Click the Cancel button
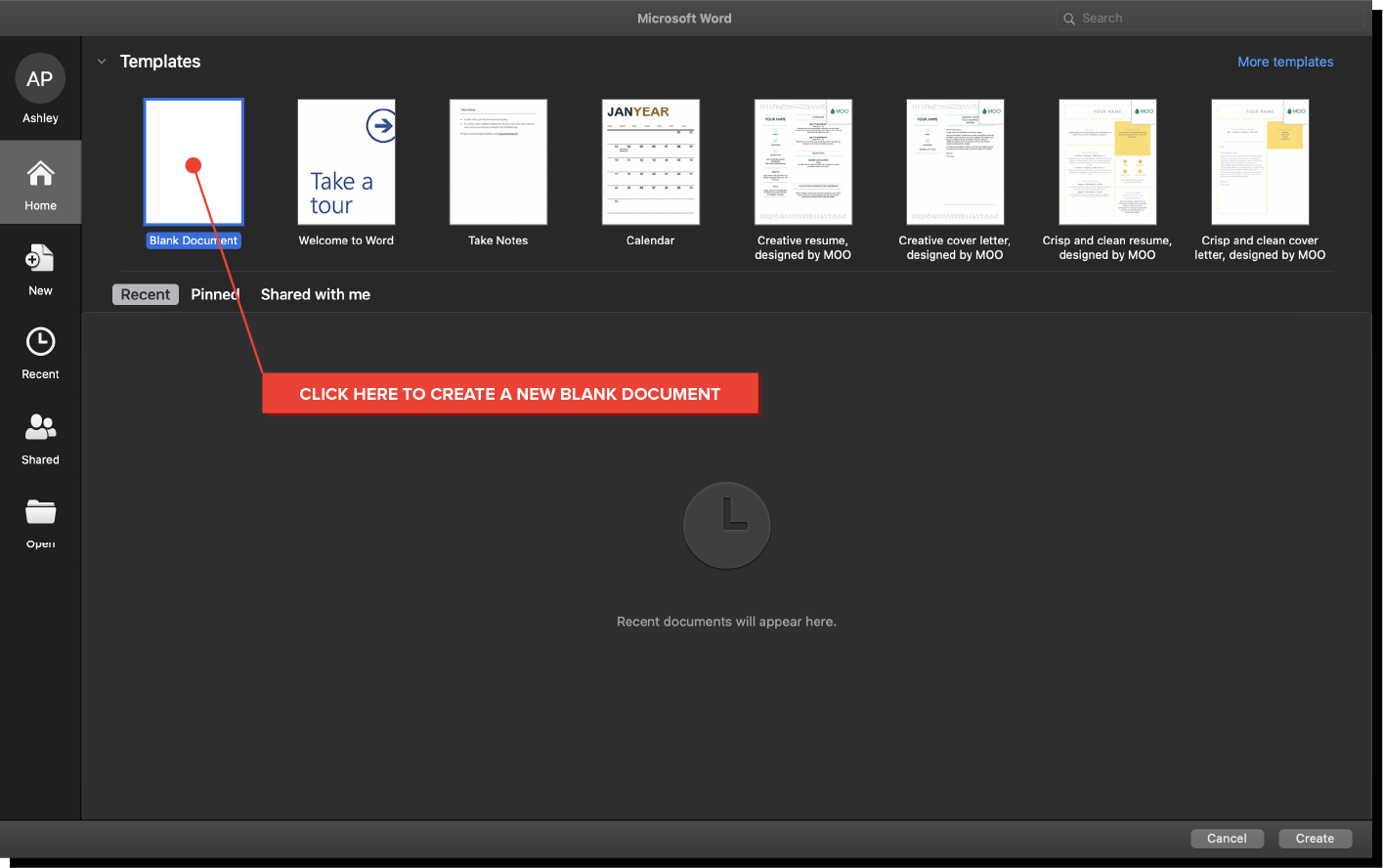1383x868 pixels. point(1227,839)
